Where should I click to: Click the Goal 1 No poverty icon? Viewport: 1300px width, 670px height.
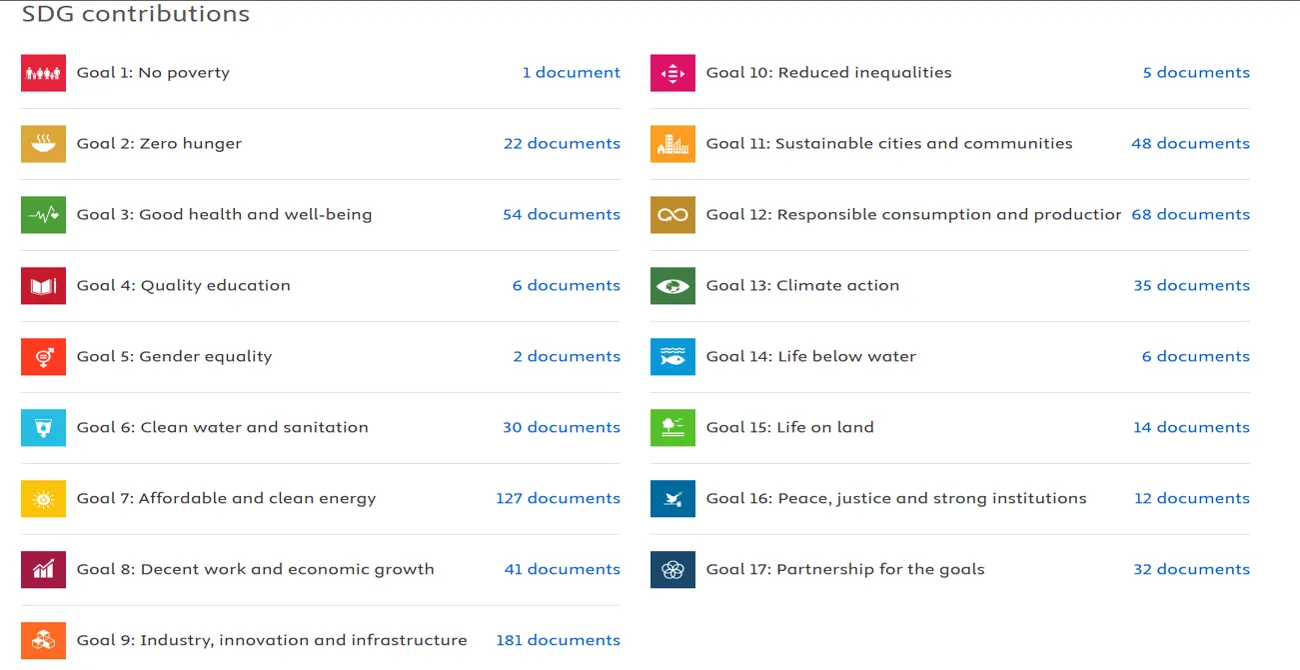pos(43,73)
